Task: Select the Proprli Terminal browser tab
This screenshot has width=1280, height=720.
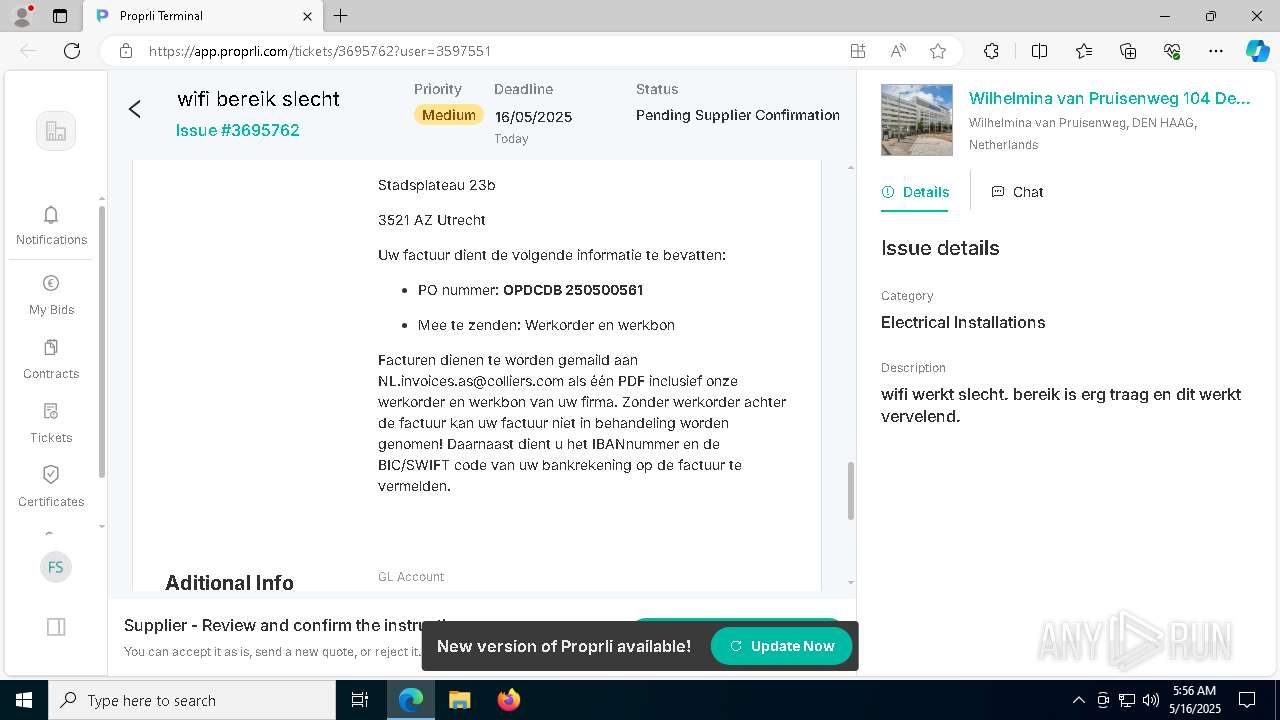Action: pyautogui.click(x=203, y=16)
